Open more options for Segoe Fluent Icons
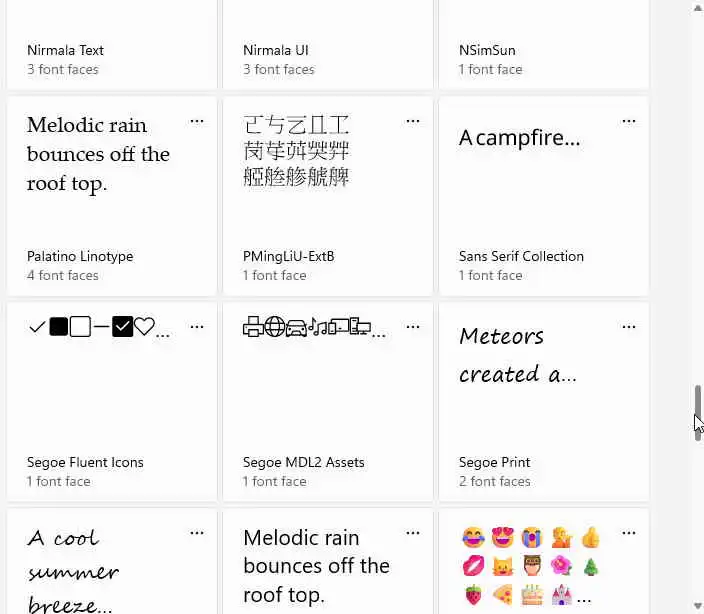The image size is (704, 614). click(x=197, y=327)
